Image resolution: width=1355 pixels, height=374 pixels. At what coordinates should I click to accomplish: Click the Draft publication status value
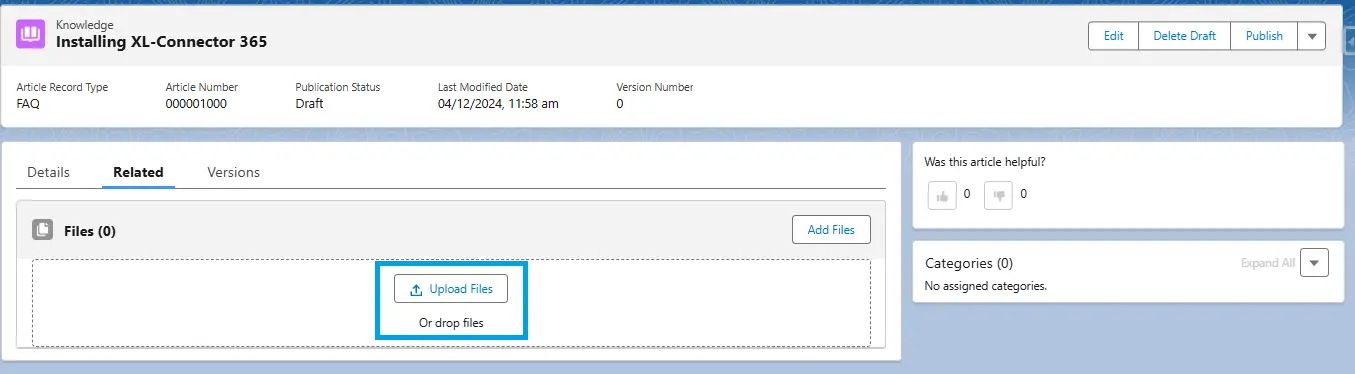[309, 104]
